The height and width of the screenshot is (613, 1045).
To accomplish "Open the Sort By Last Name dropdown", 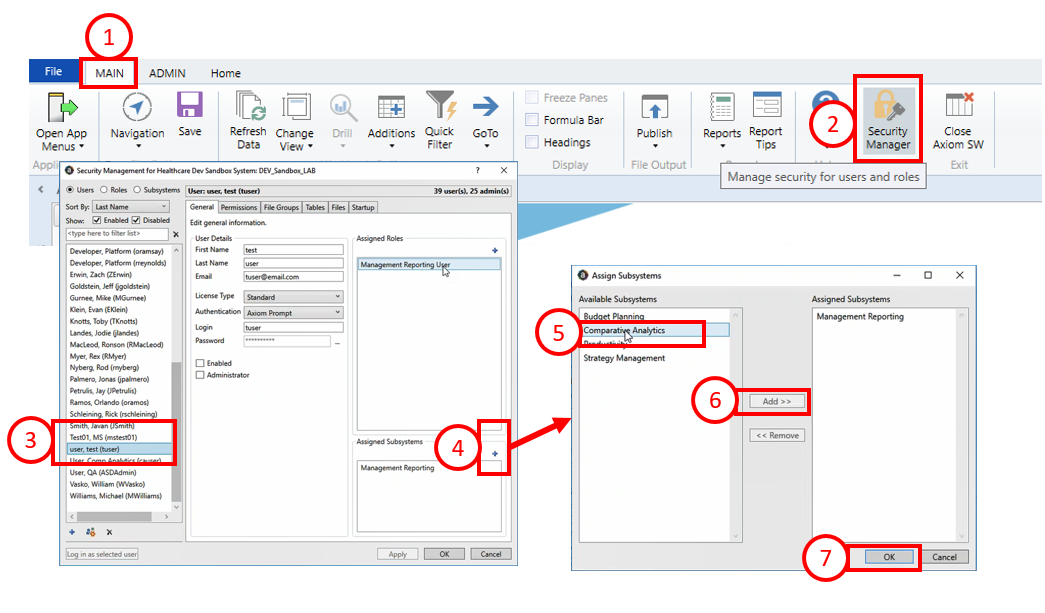I will [x=131, y=207].
